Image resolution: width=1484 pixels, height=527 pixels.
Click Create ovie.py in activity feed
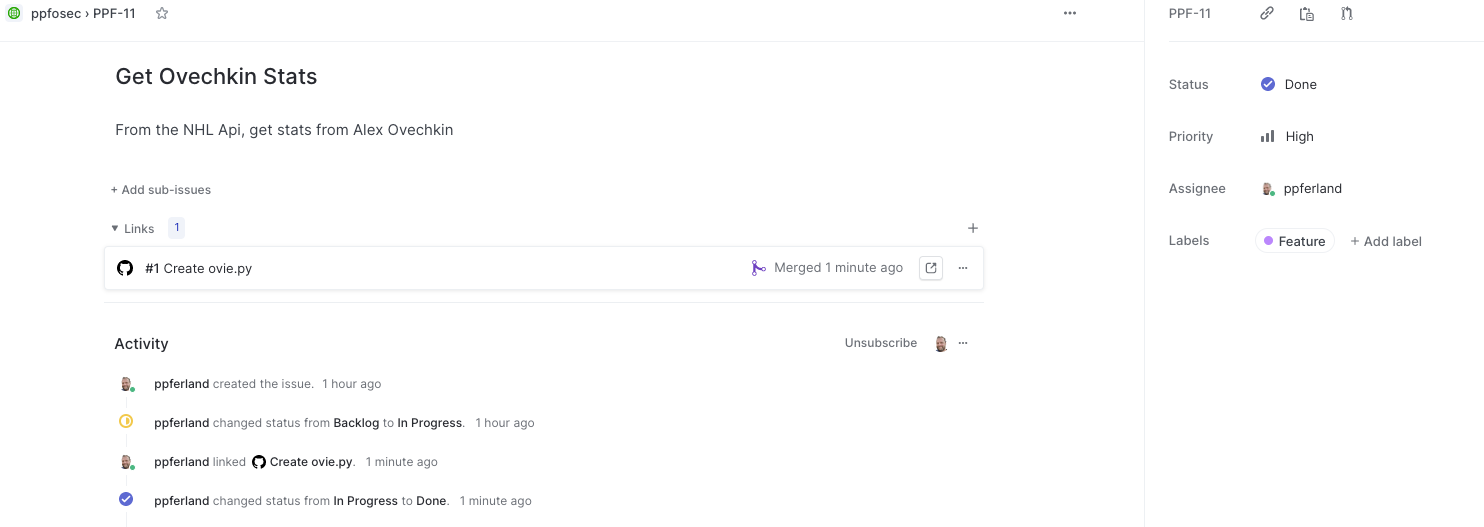click(x=312, y=462)
